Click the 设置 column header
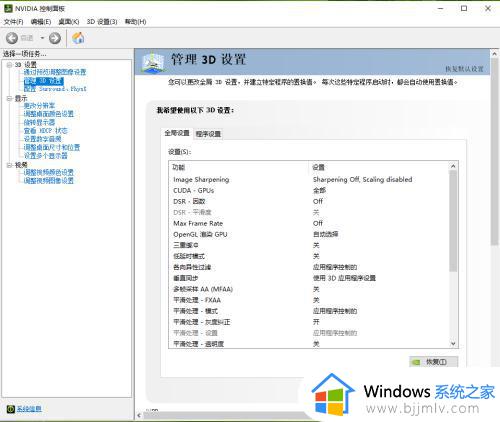Image resolution: width=500 pixels, height=422 pixels. click(379, 167)
